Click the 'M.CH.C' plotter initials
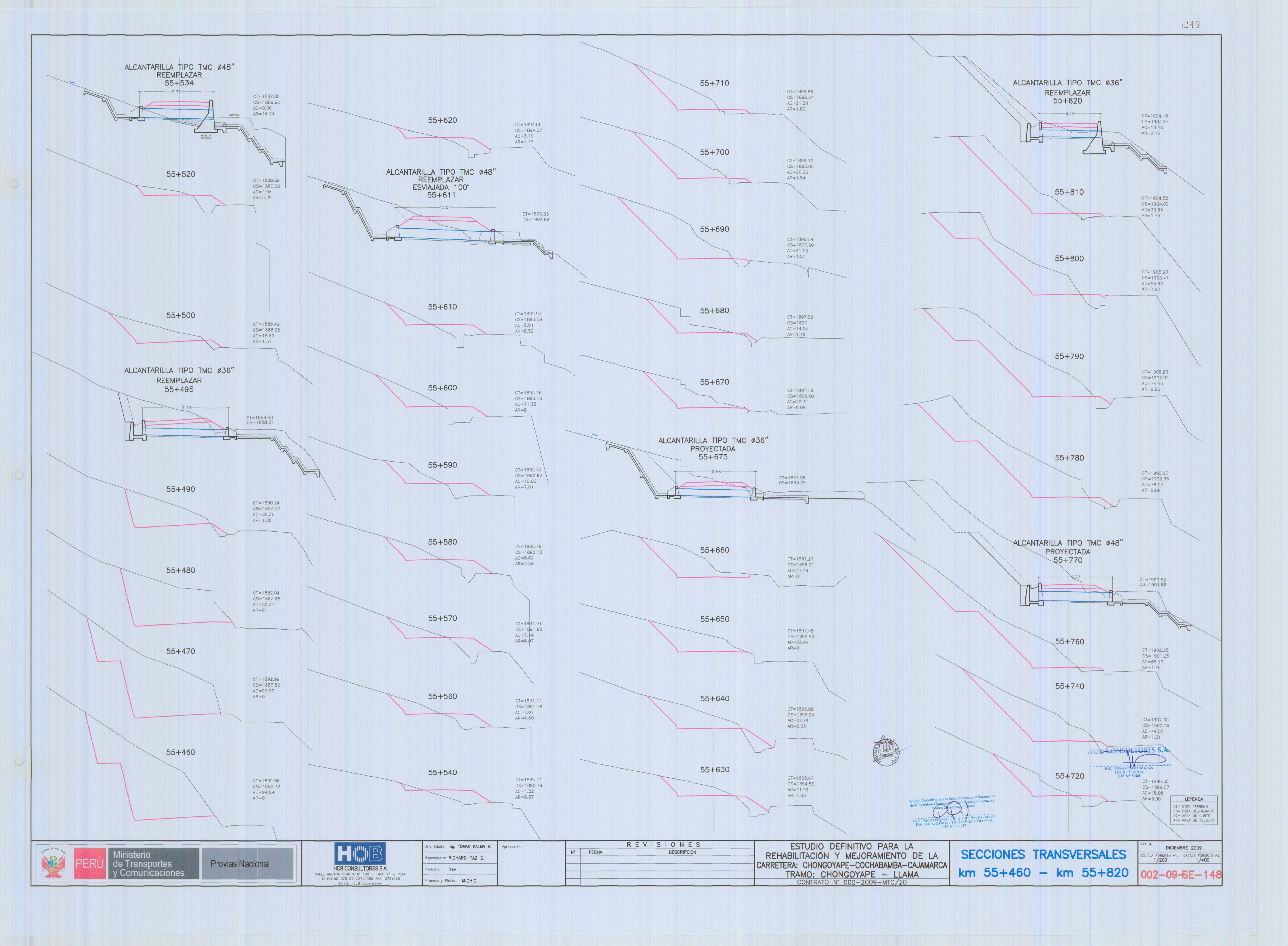 (x=469, y=881)
